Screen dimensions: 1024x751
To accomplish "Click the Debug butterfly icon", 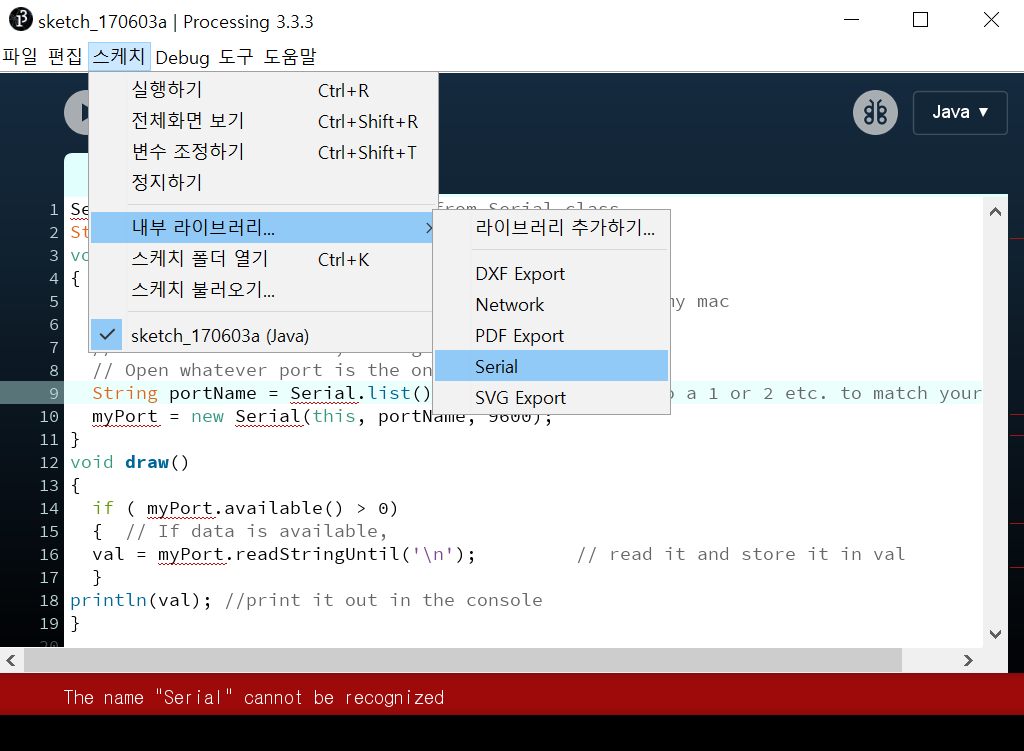I will pyautogui.click(x=875, y=112).
